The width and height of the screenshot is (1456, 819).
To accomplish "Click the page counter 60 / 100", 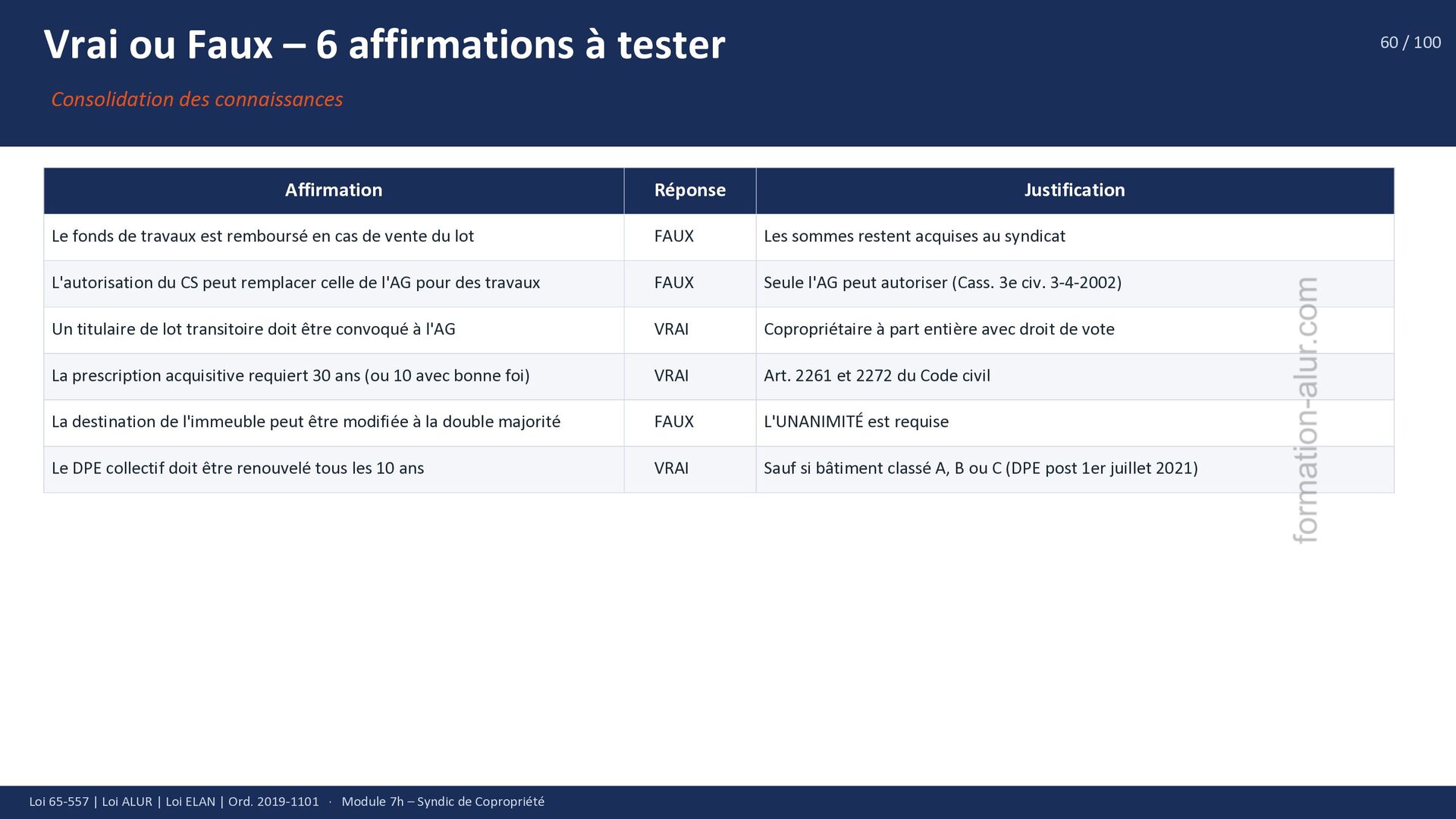I will [1410, 42].
